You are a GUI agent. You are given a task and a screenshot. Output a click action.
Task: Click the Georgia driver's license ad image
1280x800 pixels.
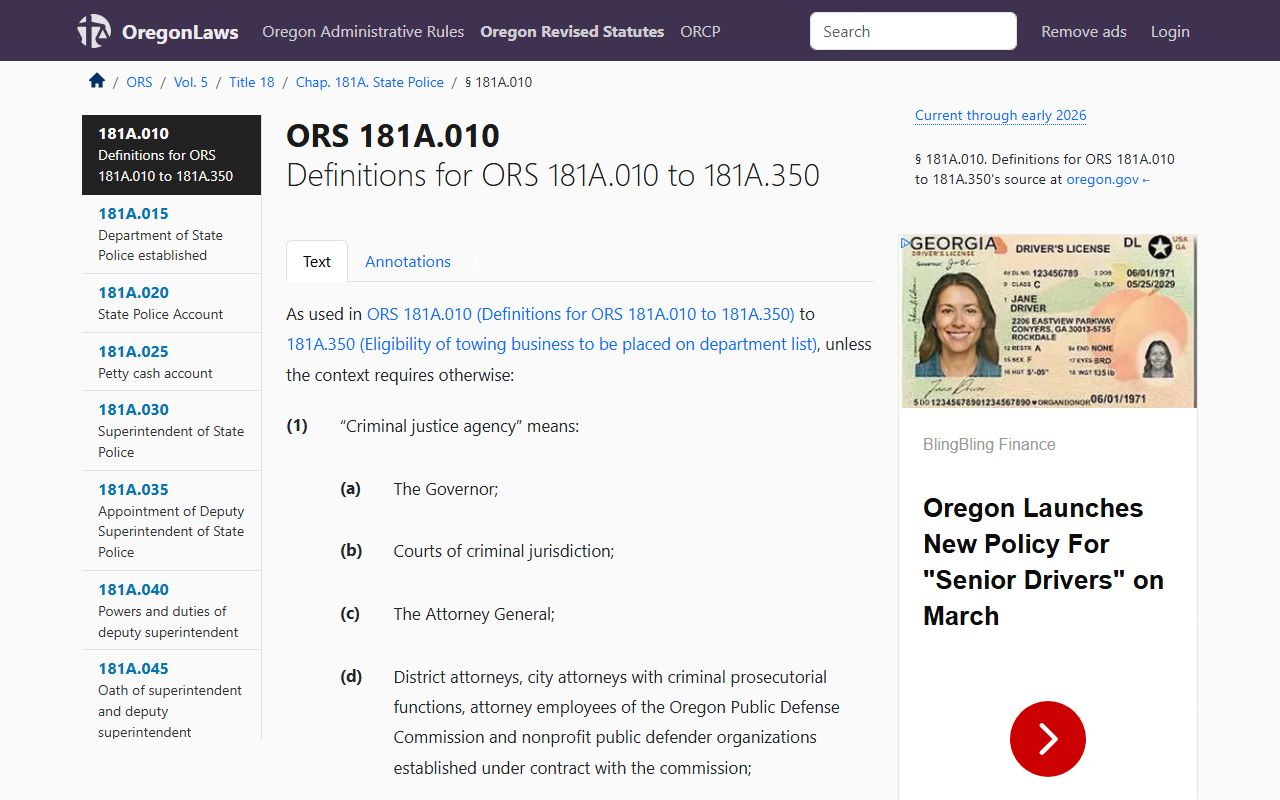click(x=1048, y=321)
